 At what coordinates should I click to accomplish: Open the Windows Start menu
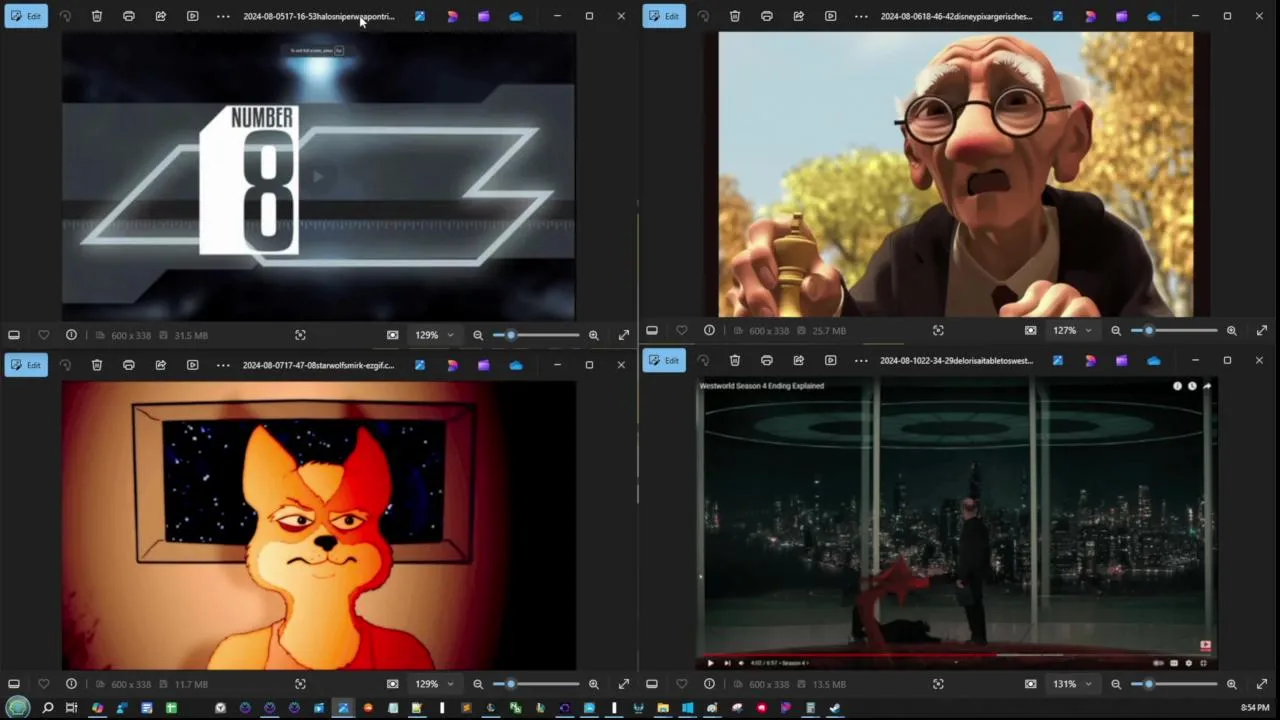click(x=18, y=708)
